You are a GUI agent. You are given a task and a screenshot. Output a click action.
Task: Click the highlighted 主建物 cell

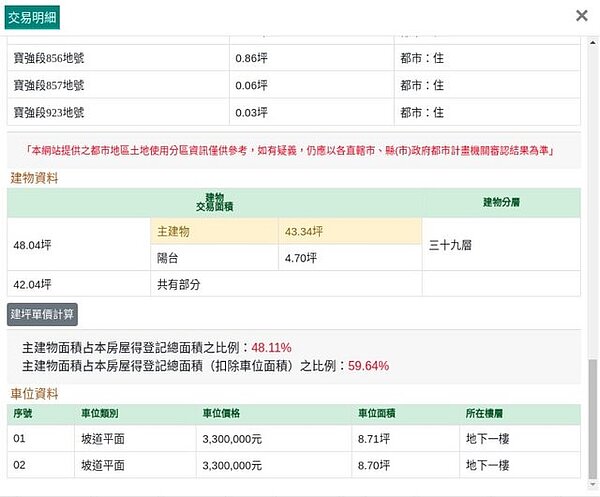pyautogui.click(x=214, y=231)
